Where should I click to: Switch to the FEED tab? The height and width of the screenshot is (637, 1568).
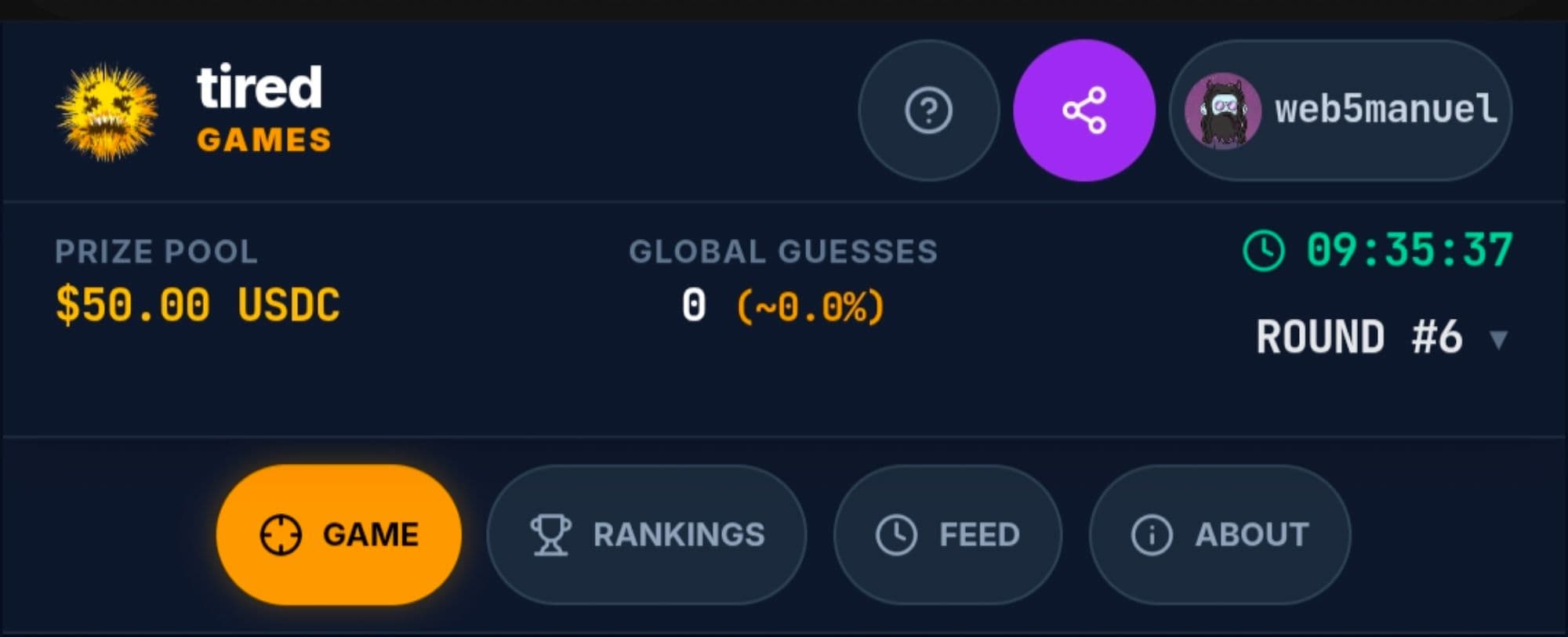click(x=979, y=535)
